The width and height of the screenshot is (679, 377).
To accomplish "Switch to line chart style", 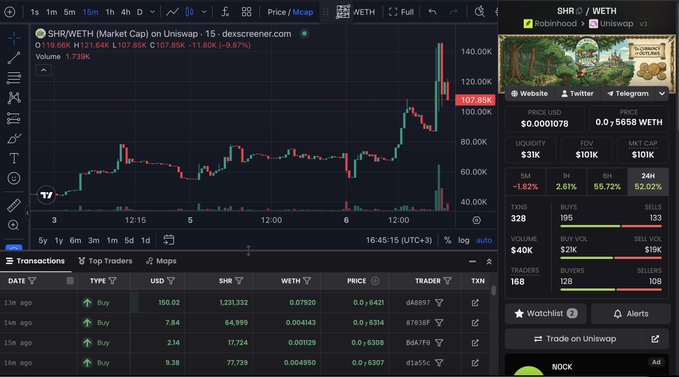I will click(x=172, y=12).
